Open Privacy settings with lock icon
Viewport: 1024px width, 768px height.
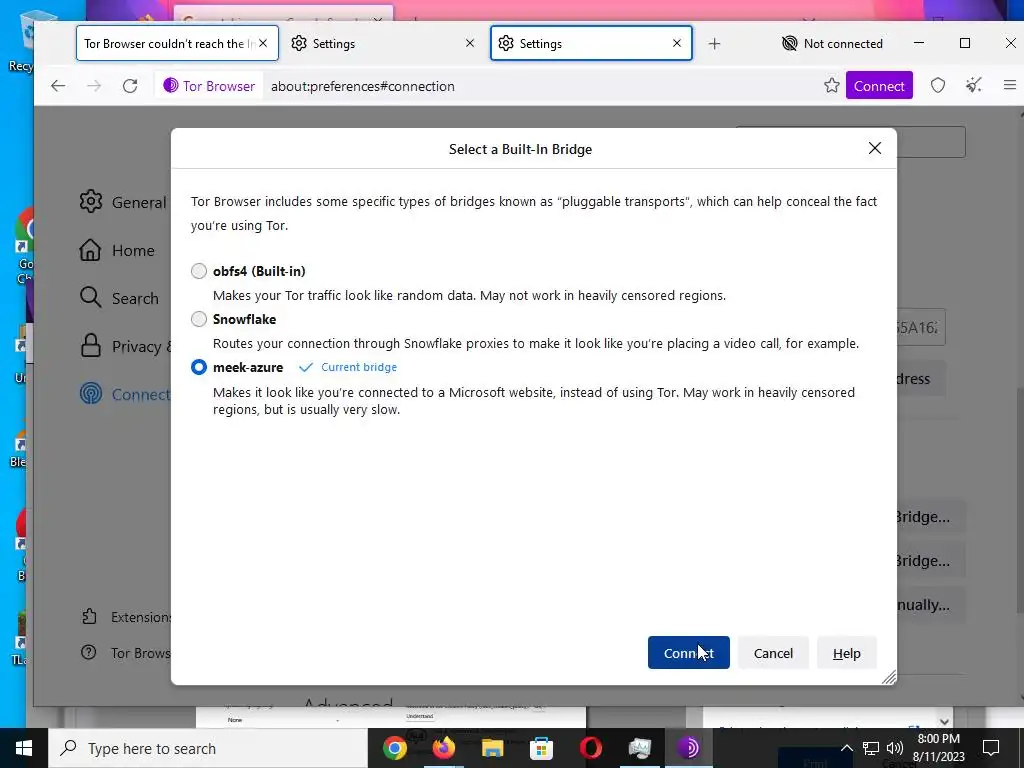[x=124, y=346]
